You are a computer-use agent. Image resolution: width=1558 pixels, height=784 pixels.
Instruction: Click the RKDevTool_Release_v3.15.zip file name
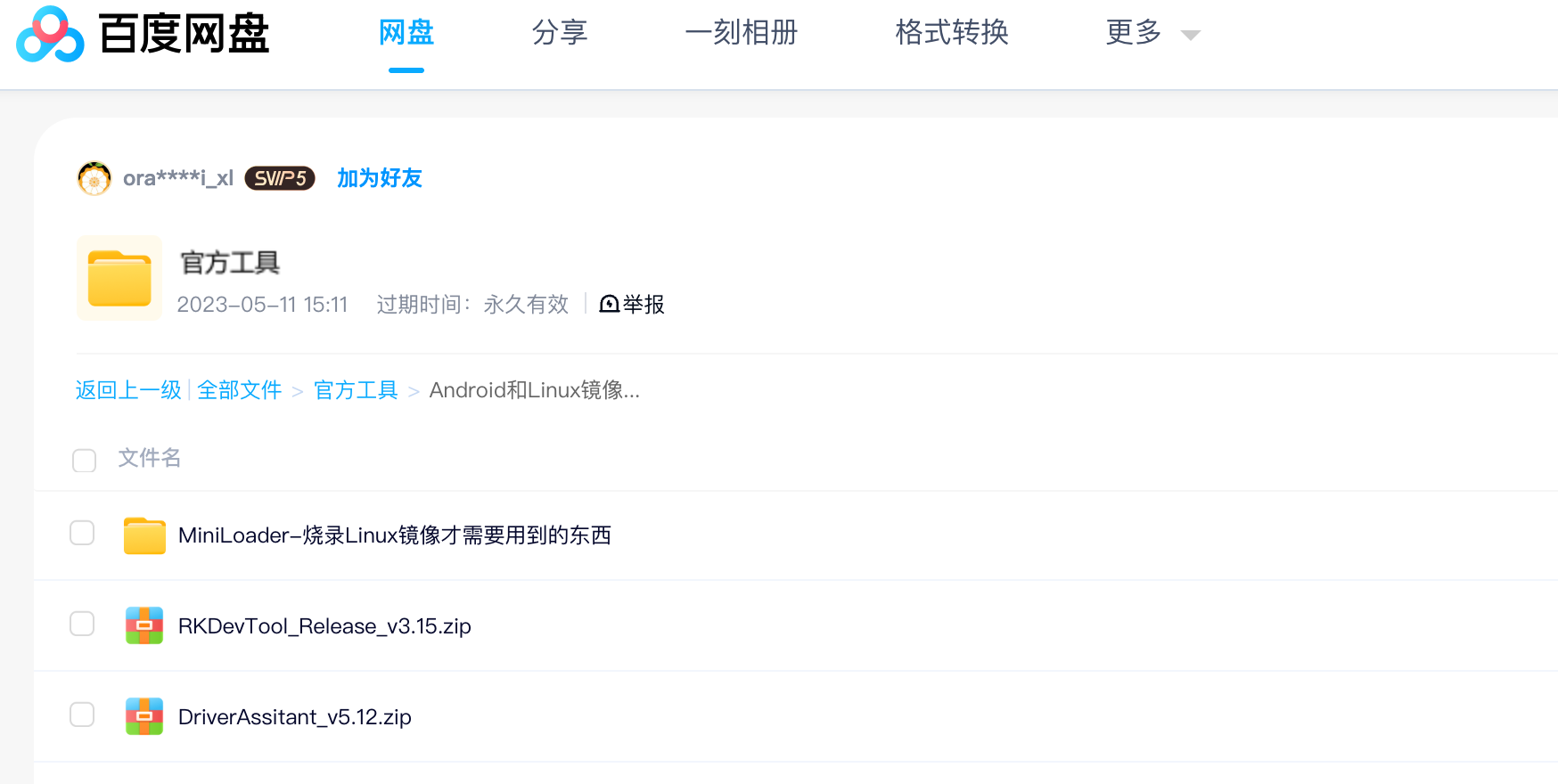point(324,626)
